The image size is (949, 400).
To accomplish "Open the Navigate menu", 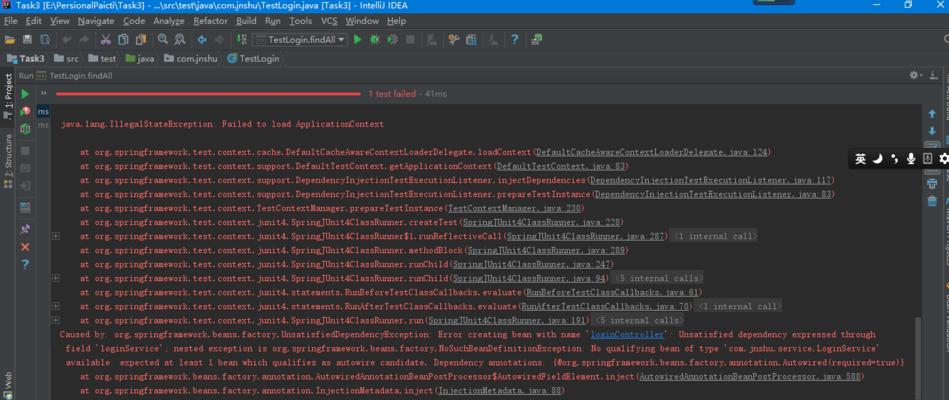I will 96,21.
